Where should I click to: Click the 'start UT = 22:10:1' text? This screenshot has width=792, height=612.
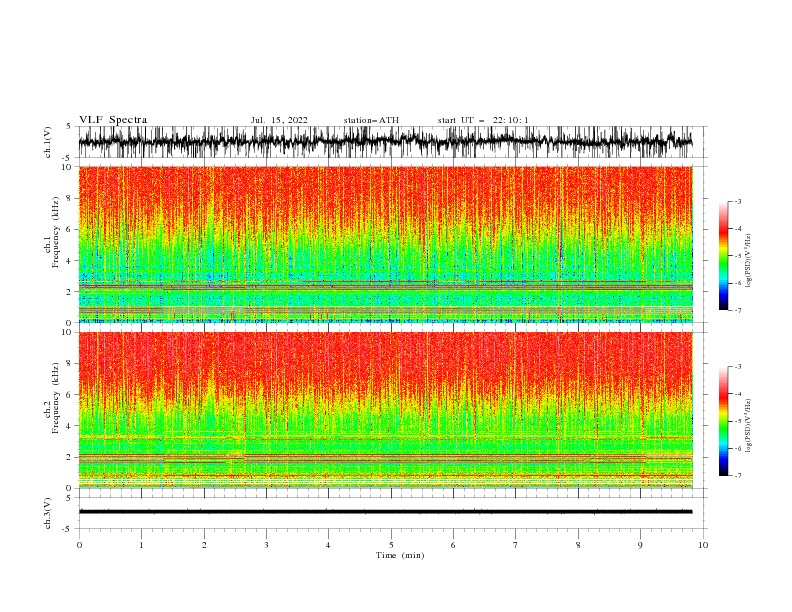click(x=483, y=120)
